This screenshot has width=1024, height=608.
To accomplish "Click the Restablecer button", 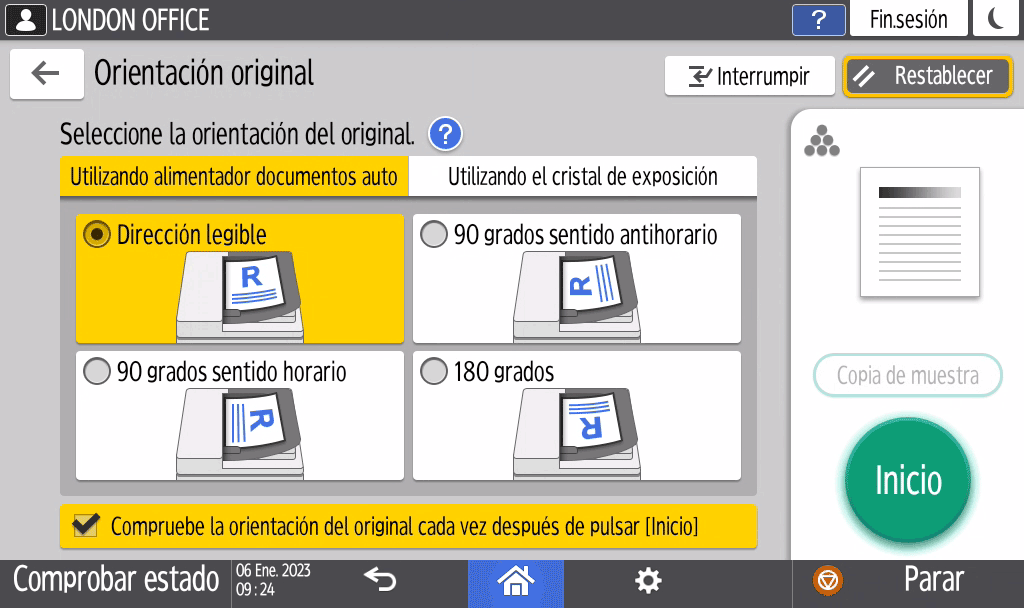I will click(927, 76).
